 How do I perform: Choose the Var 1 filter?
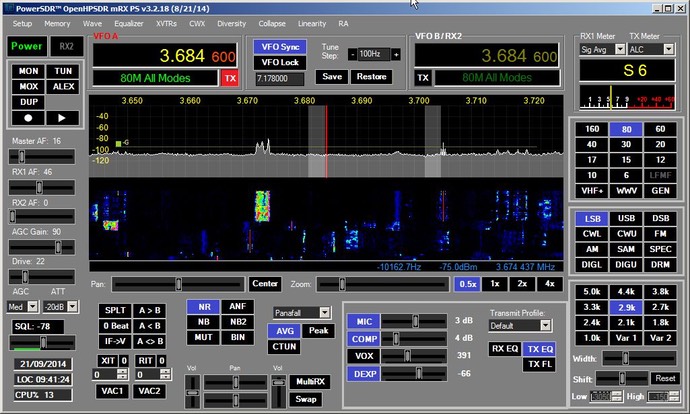[626, 338]
